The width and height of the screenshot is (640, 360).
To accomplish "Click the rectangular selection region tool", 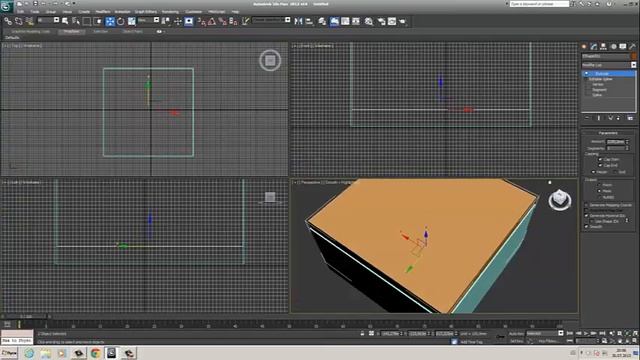I will [x=87, y=21].
